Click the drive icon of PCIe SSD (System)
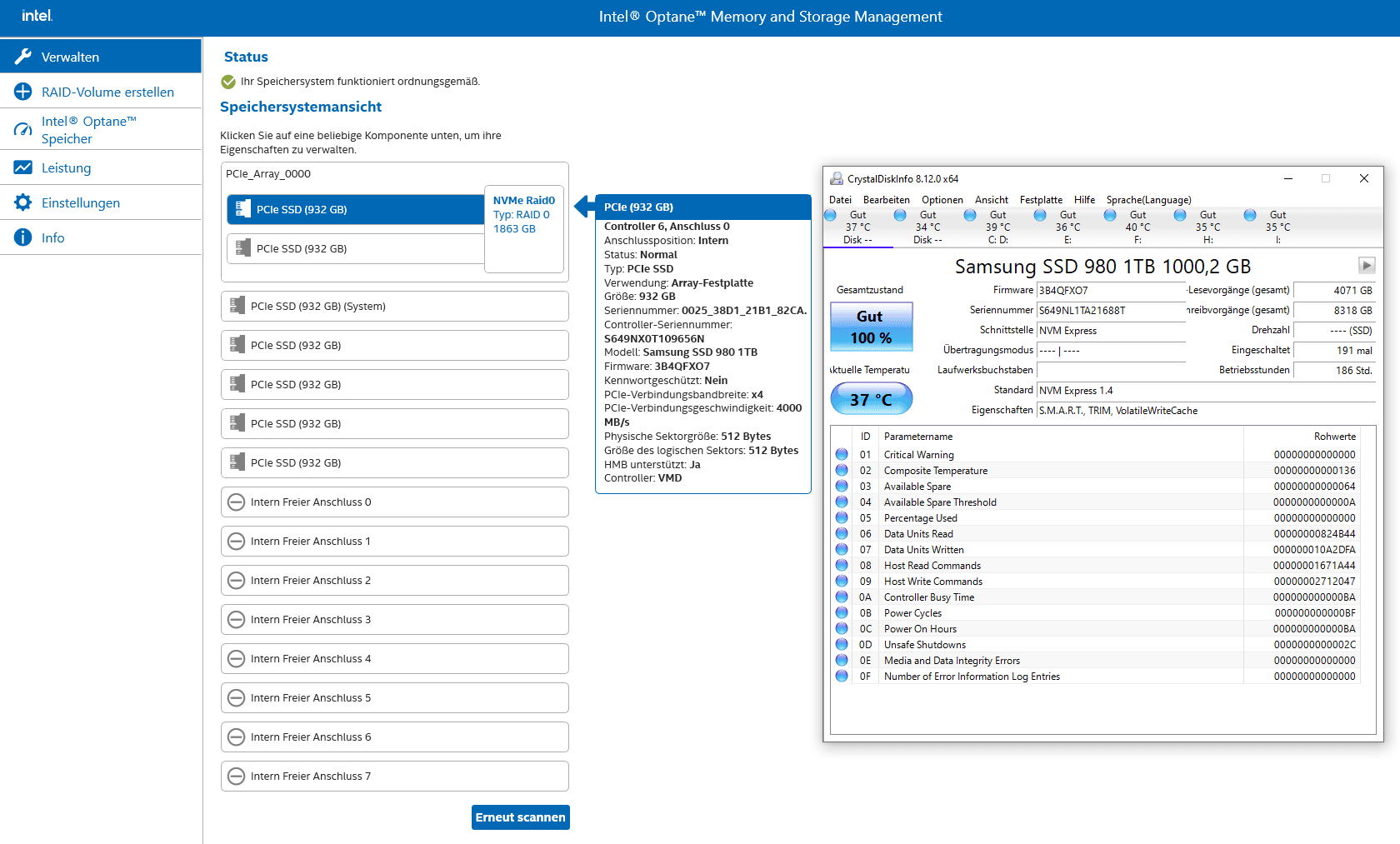 point(237,306)
